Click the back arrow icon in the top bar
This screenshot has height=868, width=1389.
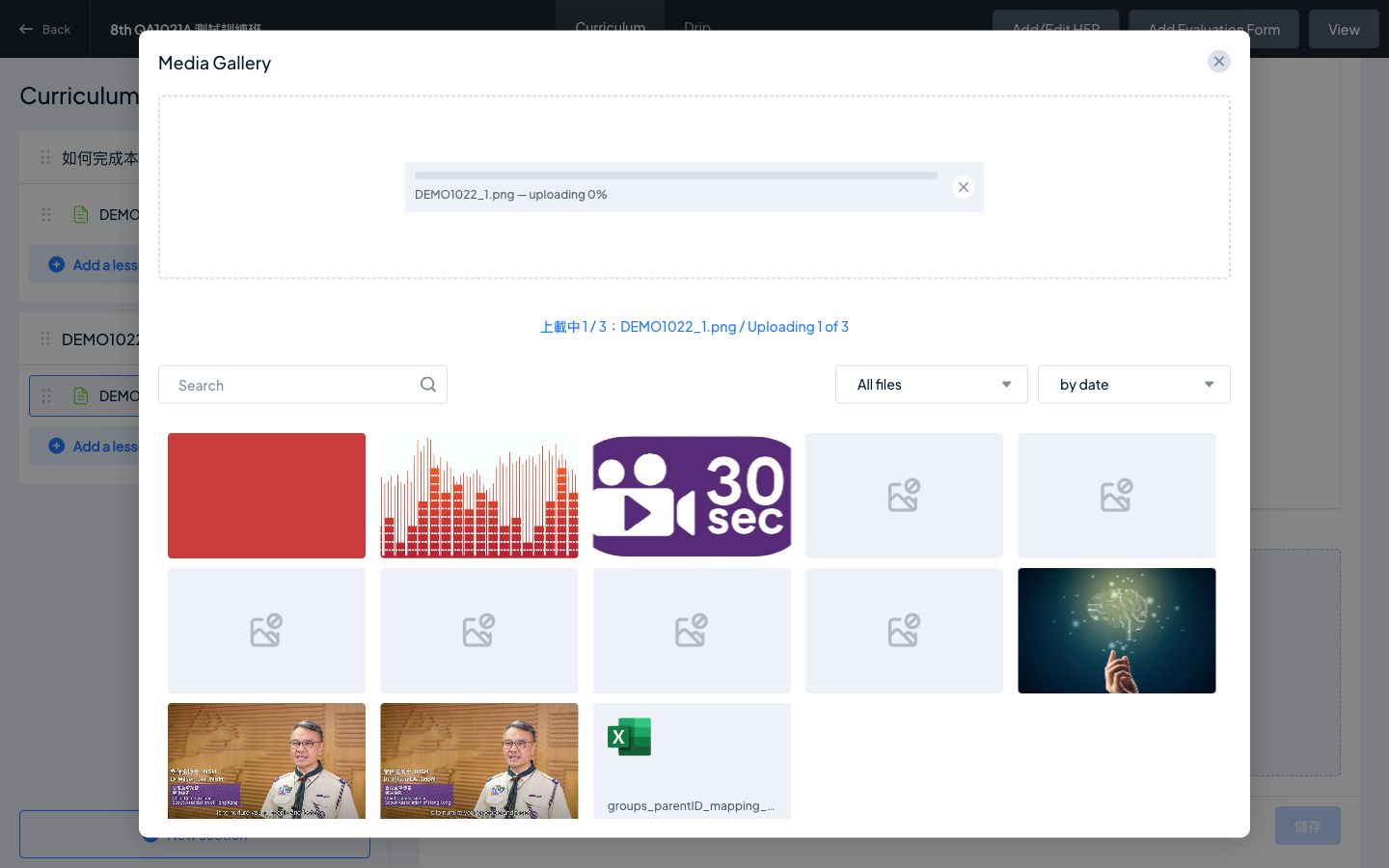tap(26, 29)
